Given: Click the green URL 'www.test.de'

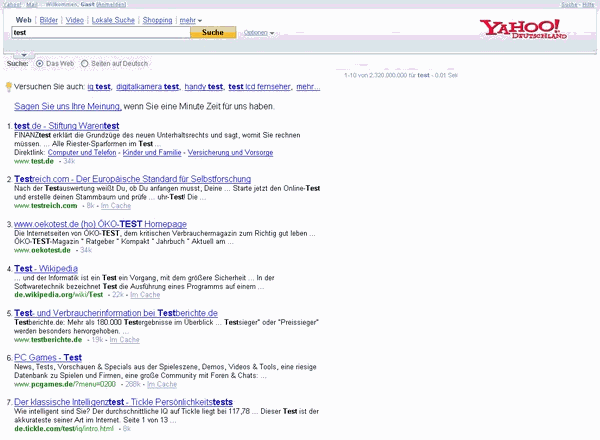Looking at the screenshot, I should [x=34, y=161].
